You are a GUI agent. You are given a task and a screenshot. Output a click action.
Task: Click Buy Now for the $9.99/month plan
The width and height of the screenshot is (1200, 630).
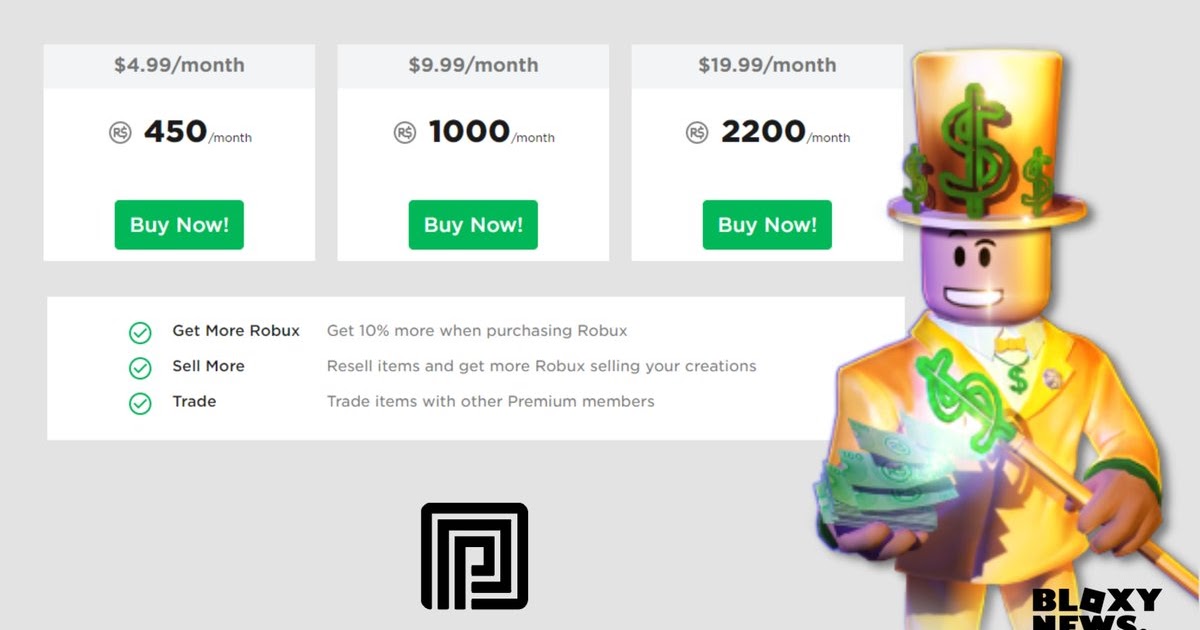point(473,225)
